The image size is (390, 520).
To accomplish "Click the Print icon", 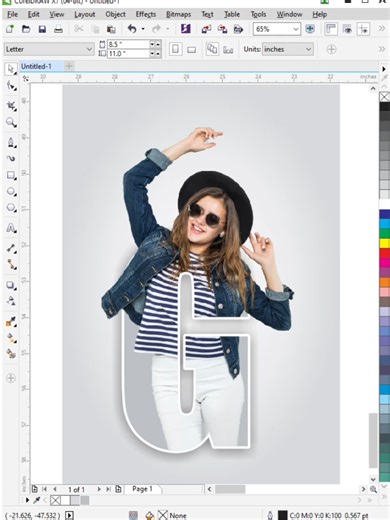I will (x=58, y=29).
